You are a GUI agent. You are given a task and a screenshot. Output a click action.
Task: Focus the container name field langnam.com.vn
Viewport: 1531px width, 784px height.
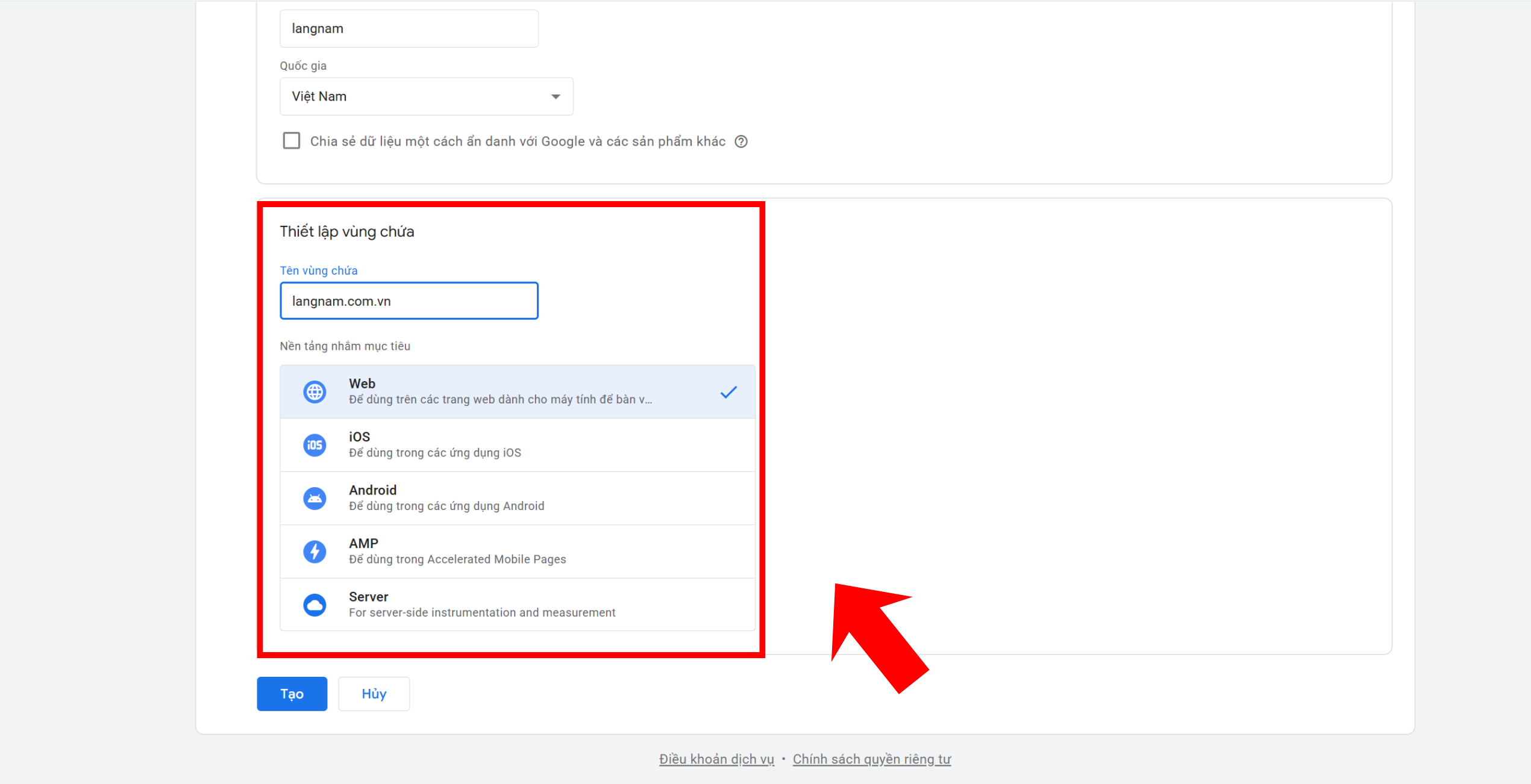[409, 300]
